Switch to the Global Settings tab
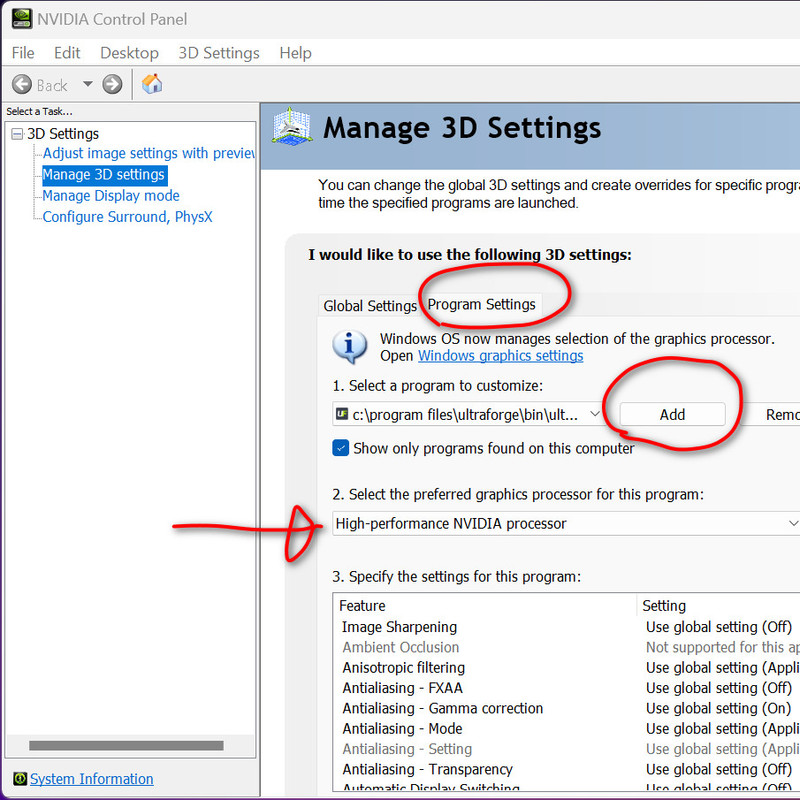 [369, 306]
